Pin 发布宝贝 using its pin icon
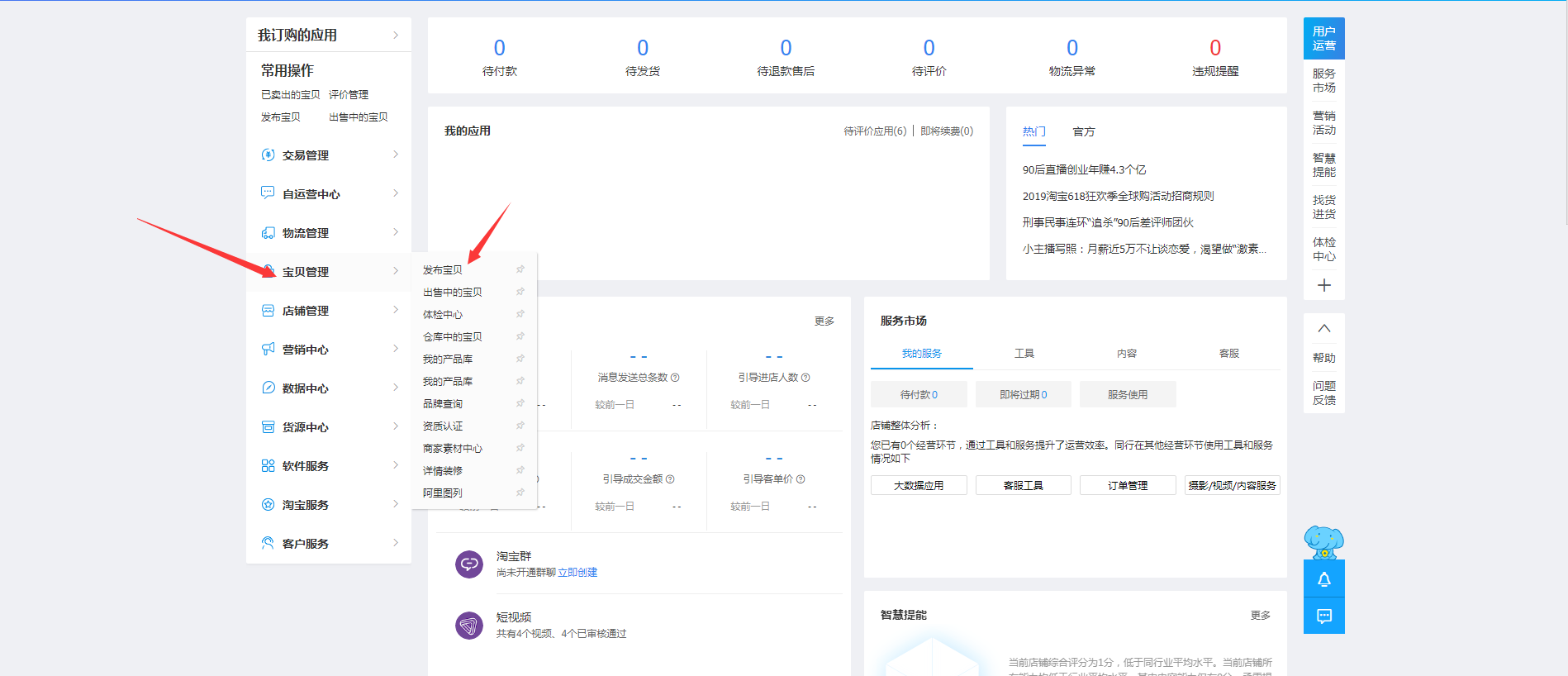1568x676 pixels. [520, 269]
